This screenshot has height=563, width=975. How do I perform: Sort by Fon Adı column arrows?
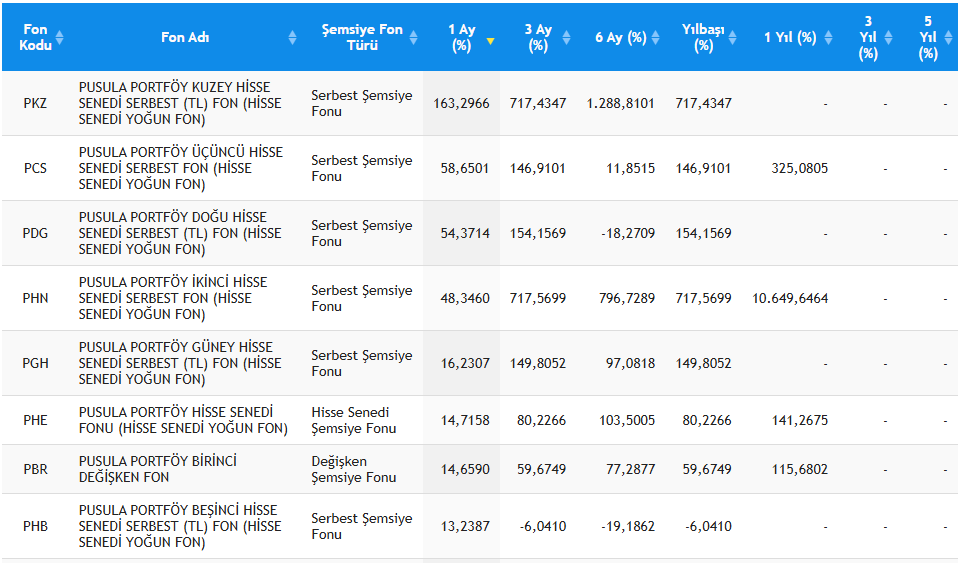tap(293, 37)
